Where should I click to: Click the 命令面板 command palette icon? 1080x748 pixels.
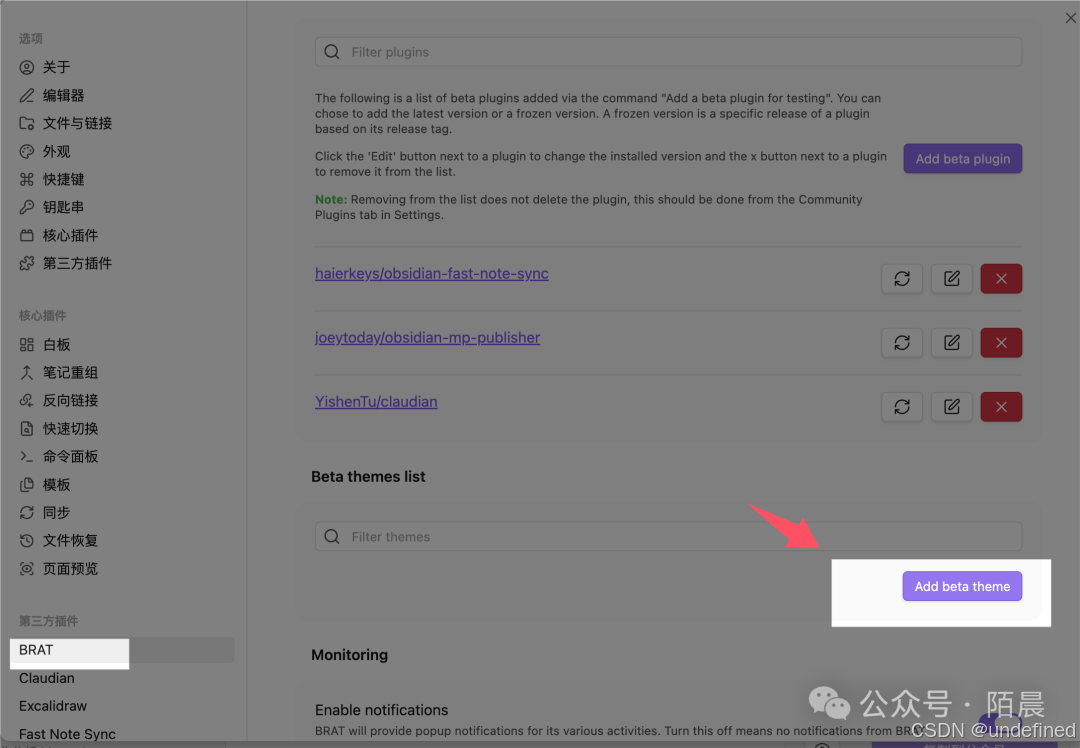pos(27,457)
